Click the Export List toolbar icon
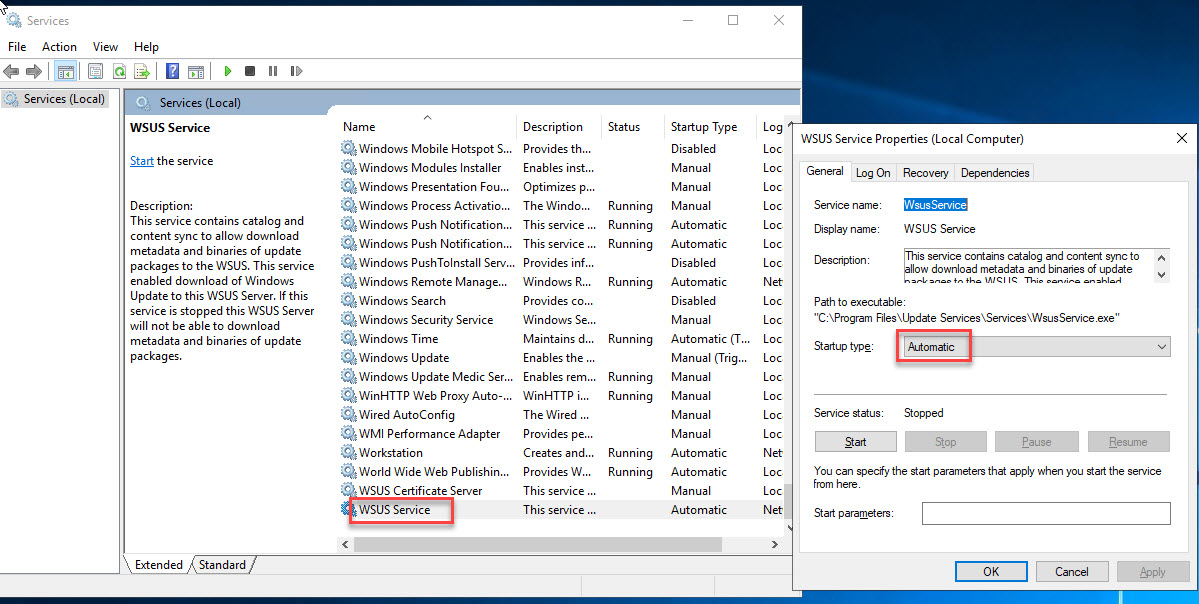 point(142,71)
